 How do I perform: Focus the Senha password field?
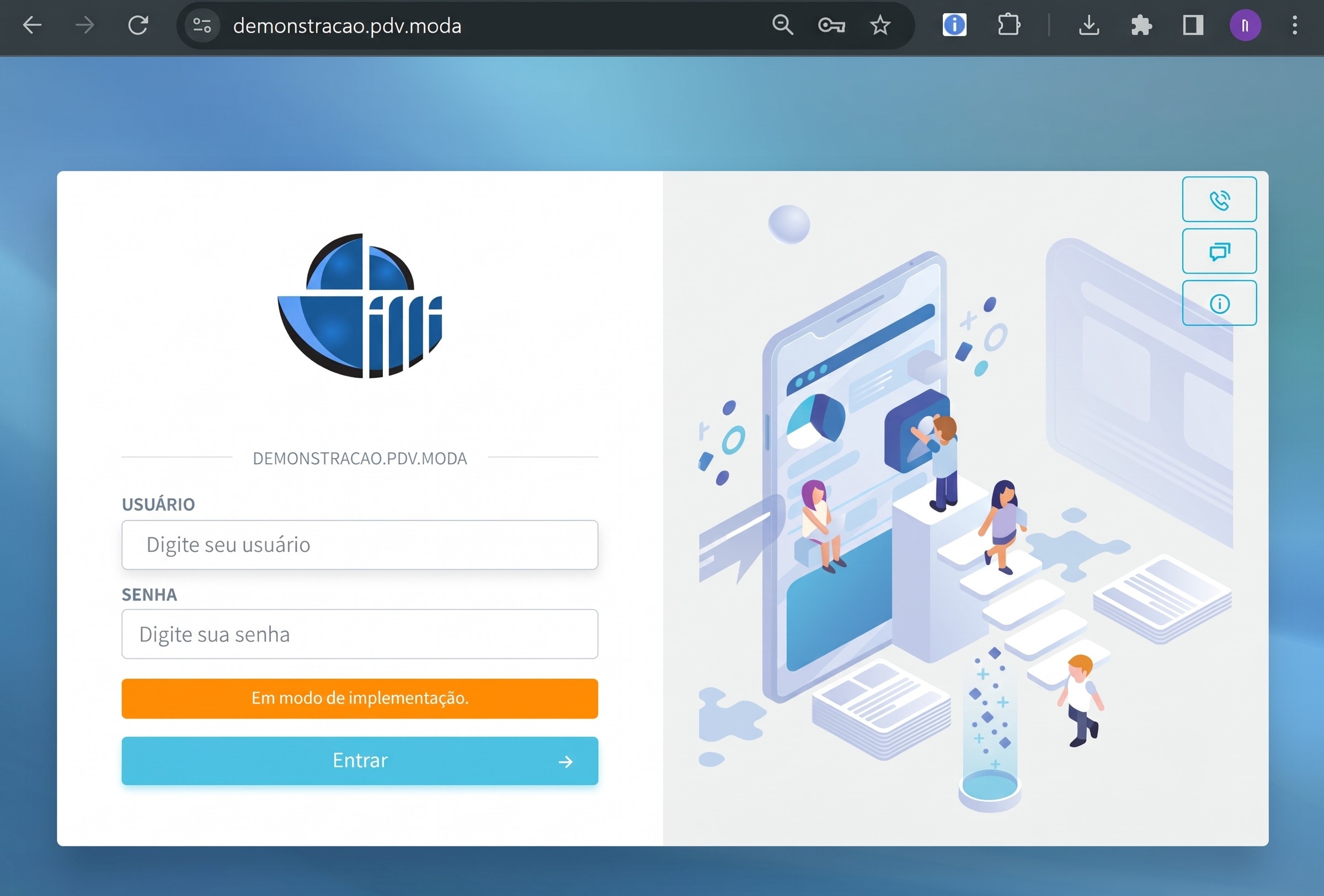tap(360, 634)
